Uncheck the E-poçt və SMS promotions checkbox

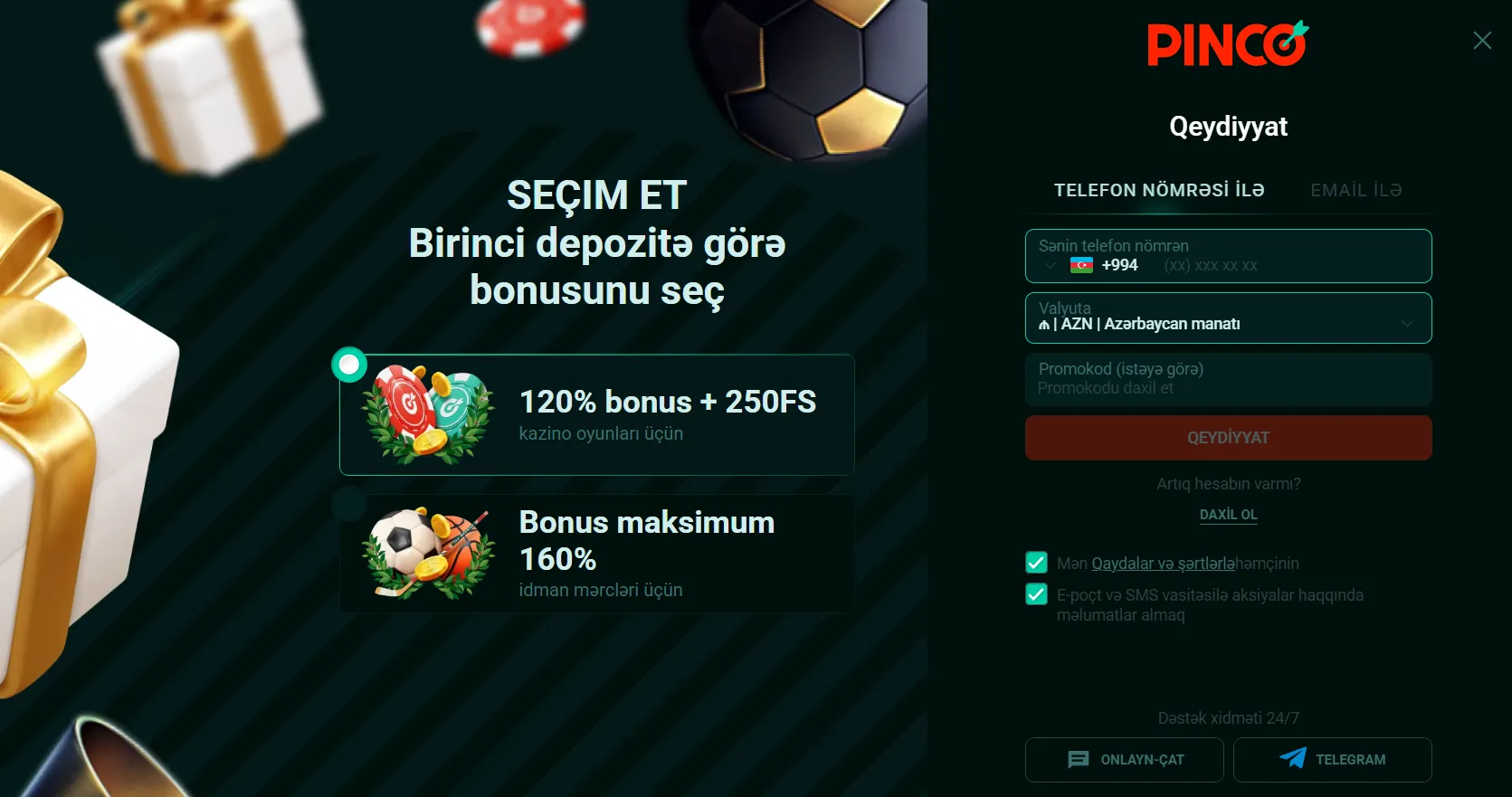click(x=1036, y=594)
